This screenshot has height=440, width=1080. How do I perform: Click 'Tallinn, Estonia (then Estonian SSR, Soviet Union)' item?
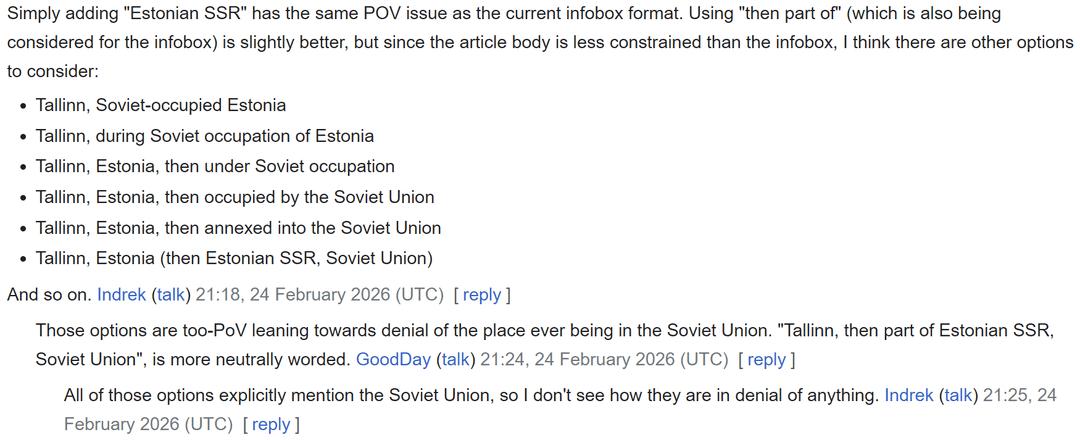(234, 258)
